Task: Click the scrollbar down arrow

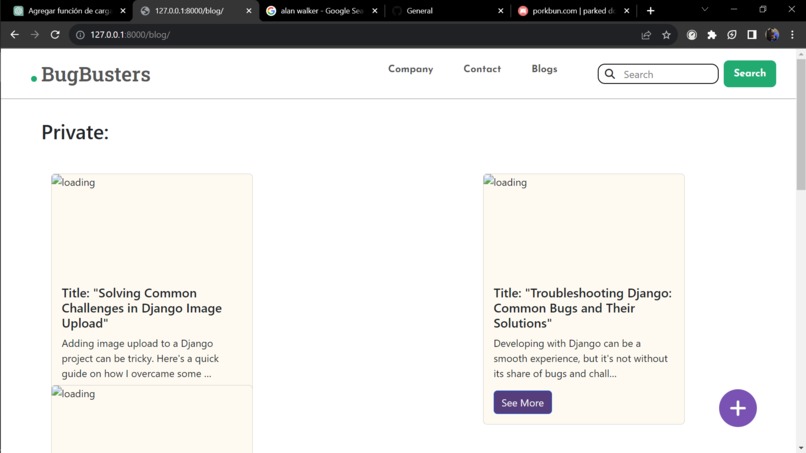Action: click(x=801, y=448)
